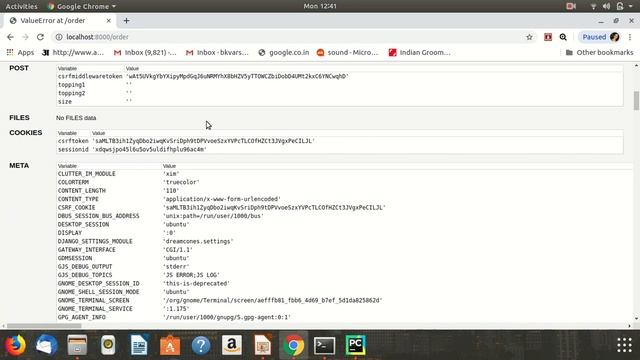
Task: Open the Help icon in the dock
Action: point(201,345)
